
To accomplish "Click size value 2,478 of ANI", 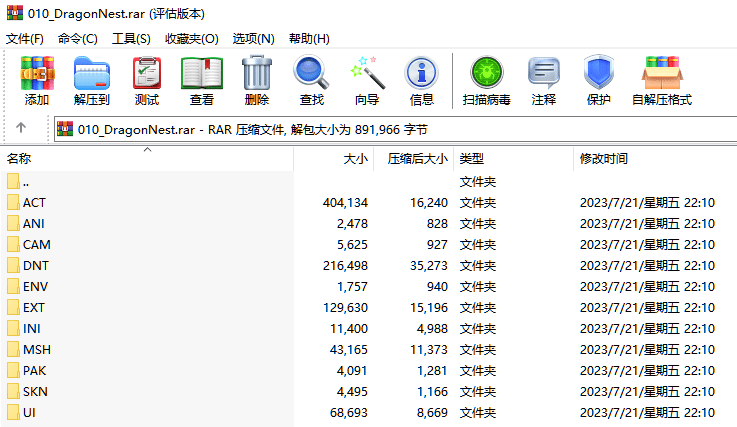I will (x=352, y=224).
